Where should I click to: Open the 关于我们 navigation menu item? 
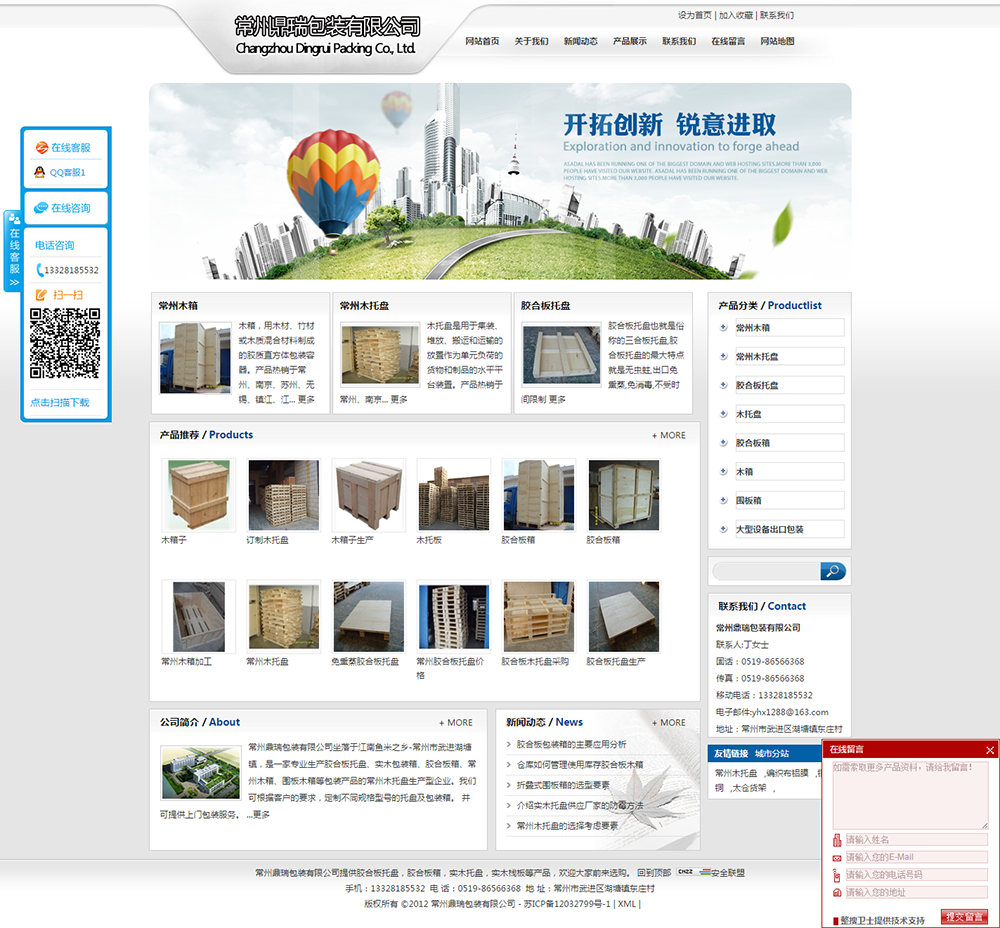(x=531, y=41)
